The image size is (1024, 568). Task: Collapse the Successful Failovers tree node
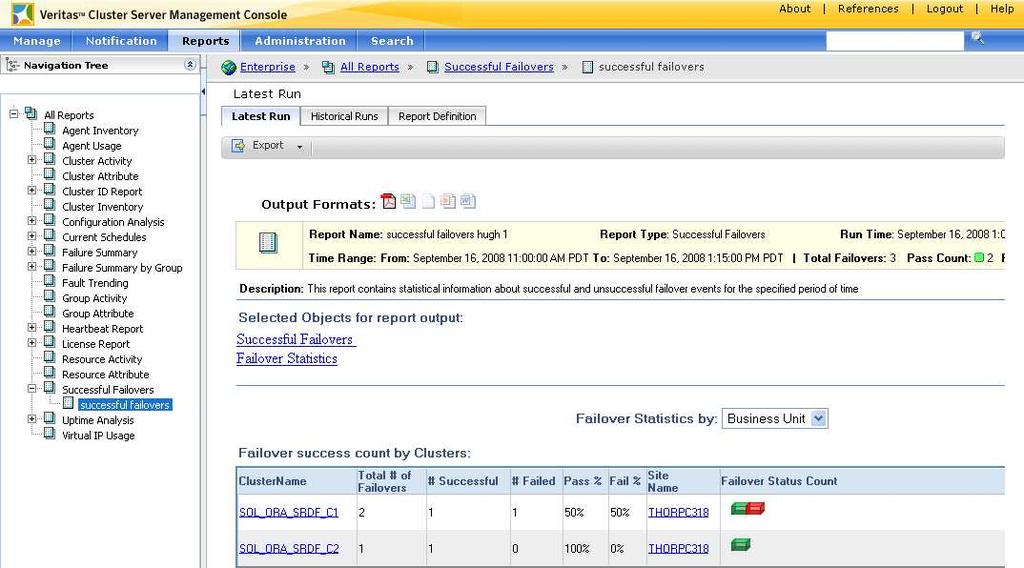(31, 388)
